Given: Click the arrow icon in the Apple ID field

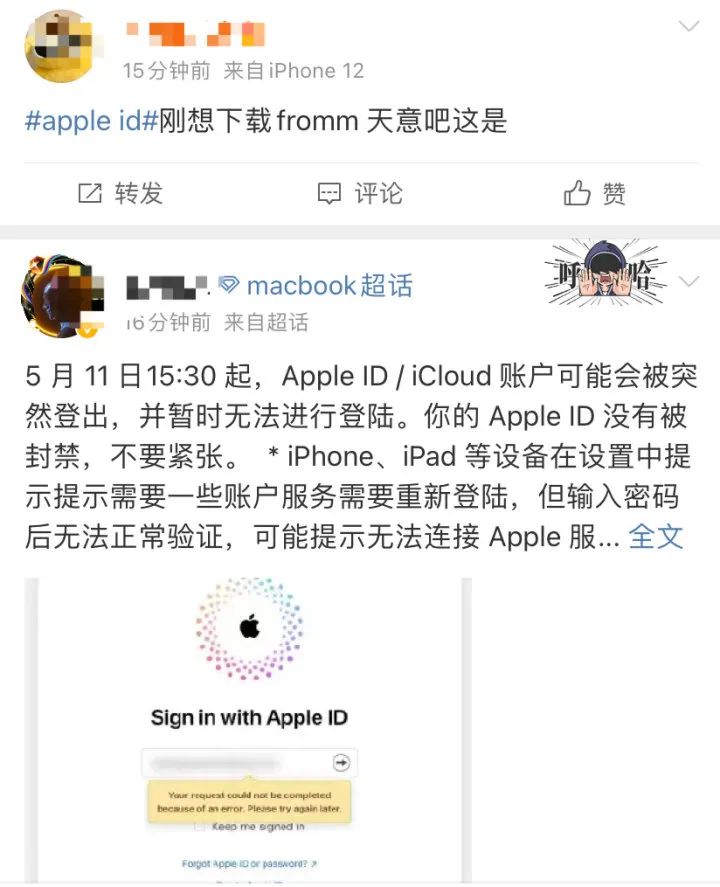Looking at the screenshot, I should tap(341, 762).
